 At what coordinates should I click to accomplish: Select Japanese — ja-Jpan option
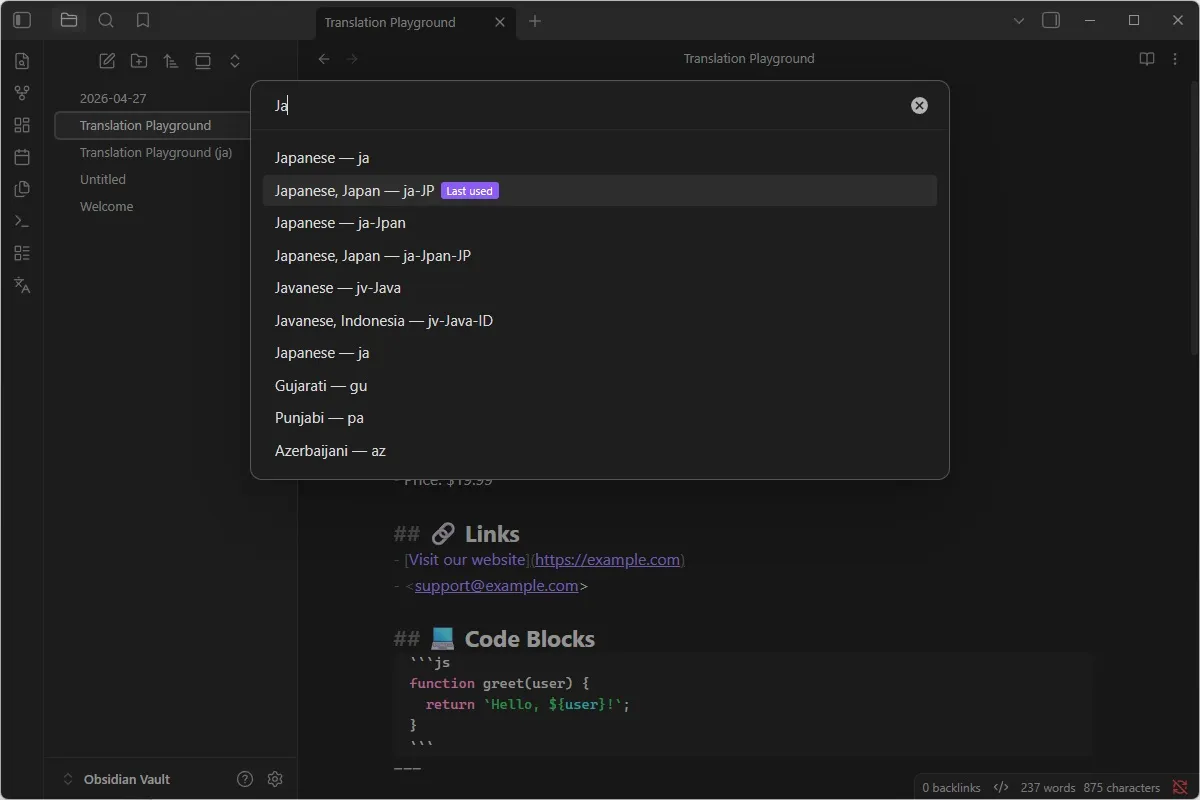[x=600, y=223]
